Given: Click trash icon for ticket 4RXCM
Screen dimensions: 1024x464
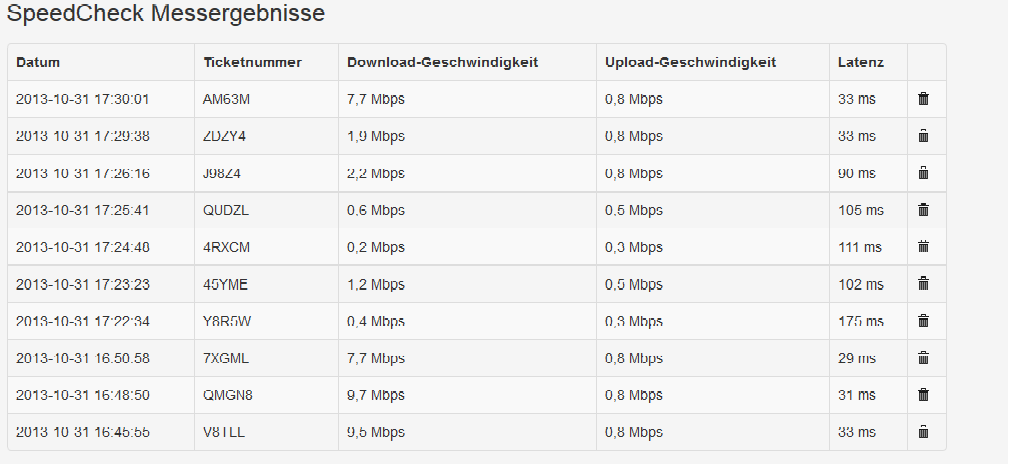Looking at the screenshot, I should pyautogui.click(x=923, y=246).
